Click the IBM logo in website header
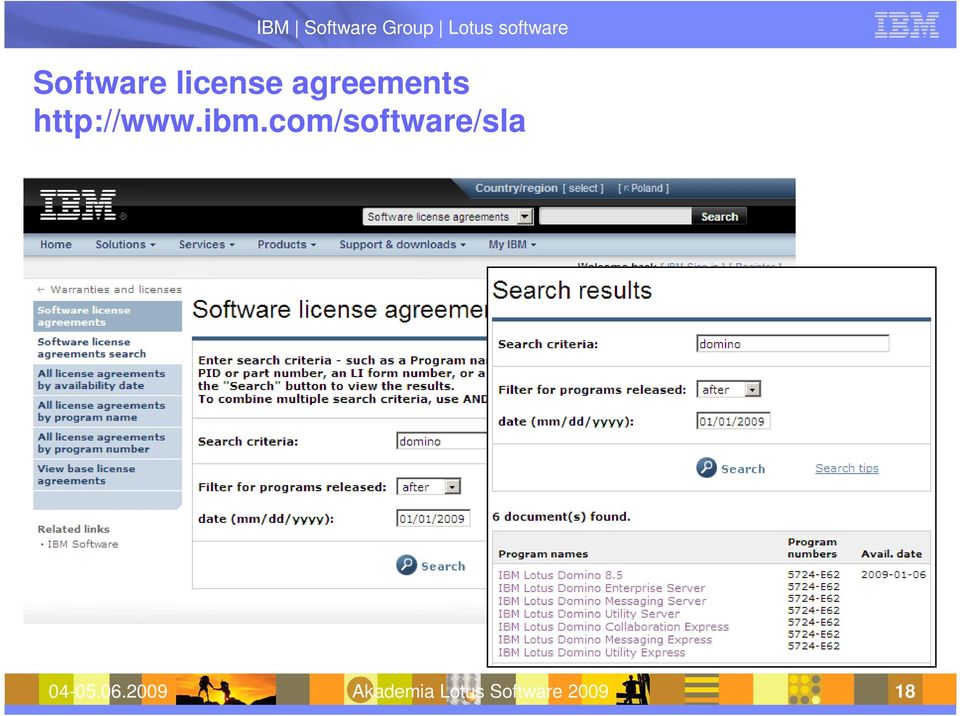Viewport: 960px width, 716px height. 78,205
